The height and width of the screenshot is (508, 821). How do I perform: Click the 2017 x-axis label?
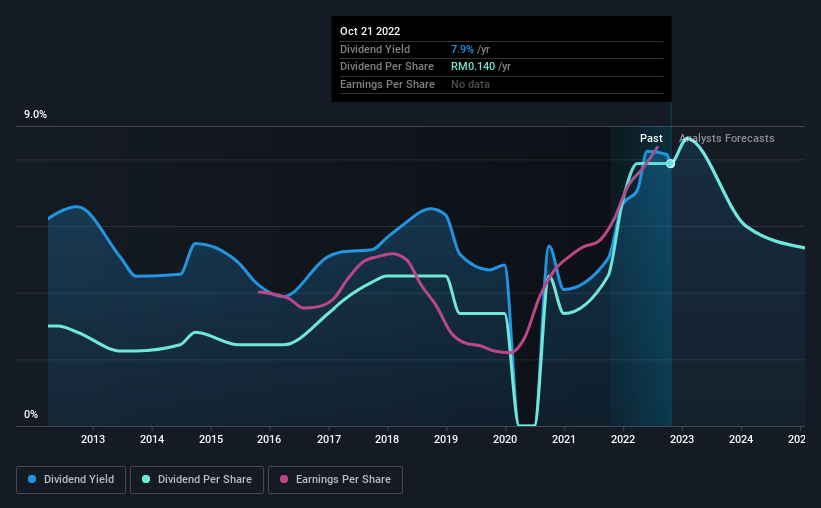pos(329,439)
